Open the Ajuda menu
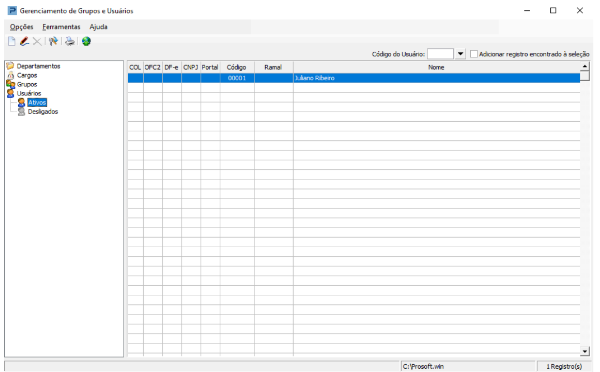 tap(98, 27)
